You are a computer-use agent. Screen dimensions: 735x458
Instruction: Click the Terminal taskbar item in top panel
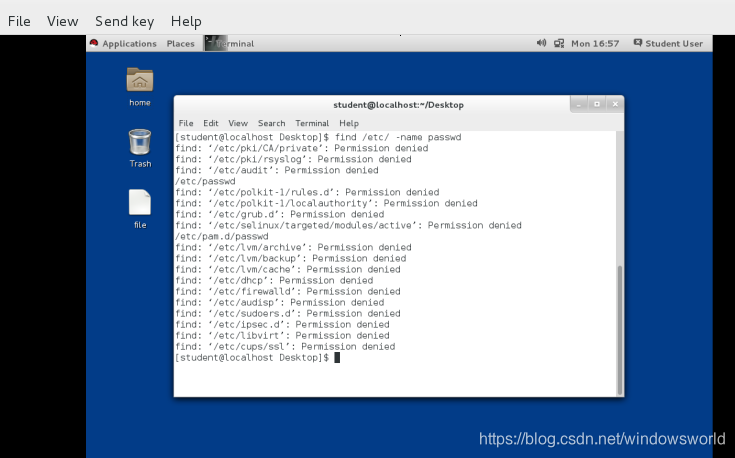[x=230, y=44]
